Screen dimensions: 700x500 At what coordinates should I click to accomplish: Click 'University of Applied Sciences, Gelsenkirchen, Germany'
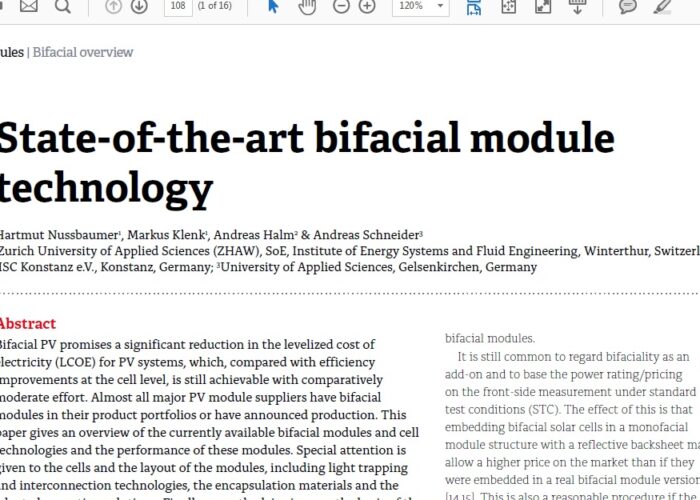point(379,267)
